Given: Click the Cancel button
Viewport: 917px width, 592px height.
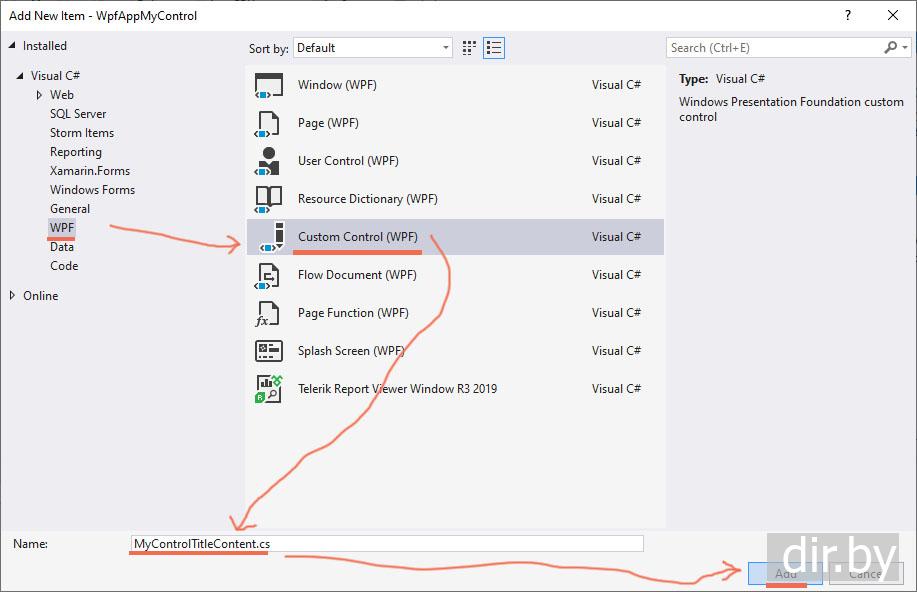Looking at the screenshot, I should tap(866, 574).
